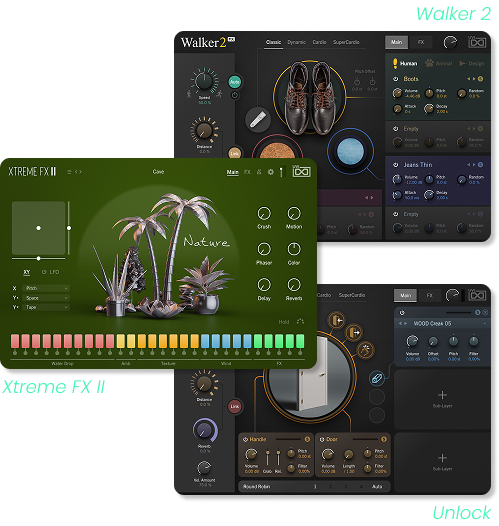This screenshot has width=499, height=526.
Task: Click the boots image in Walker 2
Action: click(310, 97)
